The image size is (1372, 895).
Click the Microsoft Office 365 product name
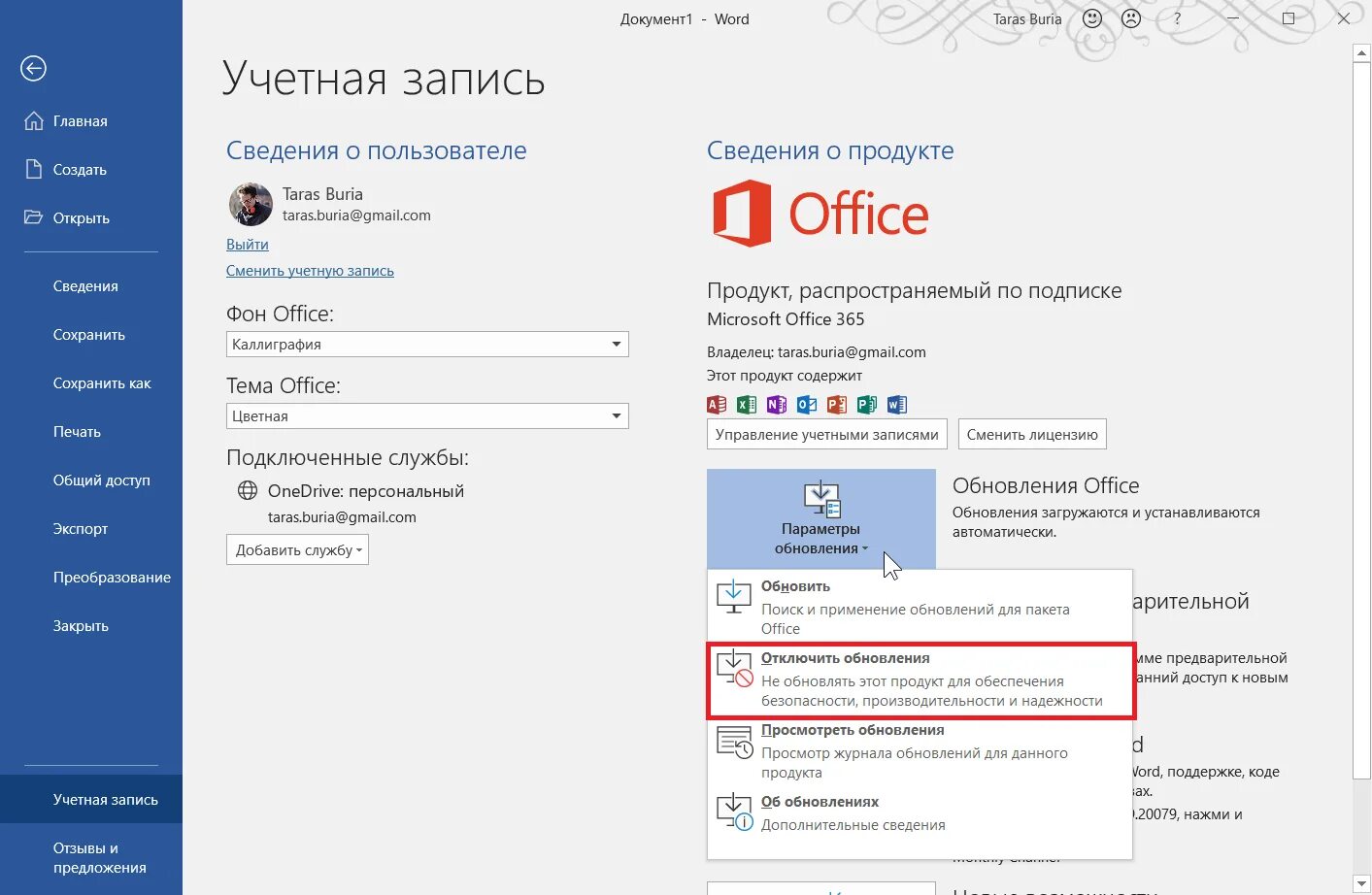point(786,319)
